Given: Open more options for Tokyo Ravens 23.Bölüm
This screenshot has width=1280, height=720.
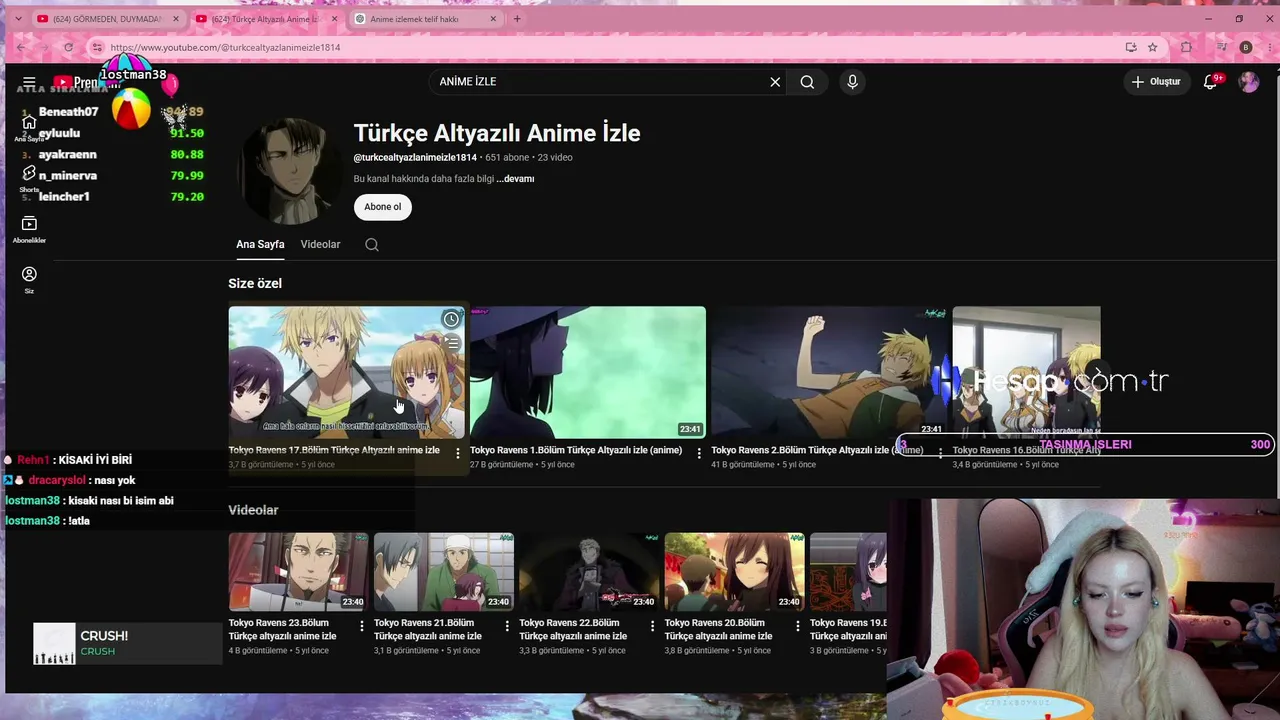Looking at the screenshot, I should click(362, 626).
